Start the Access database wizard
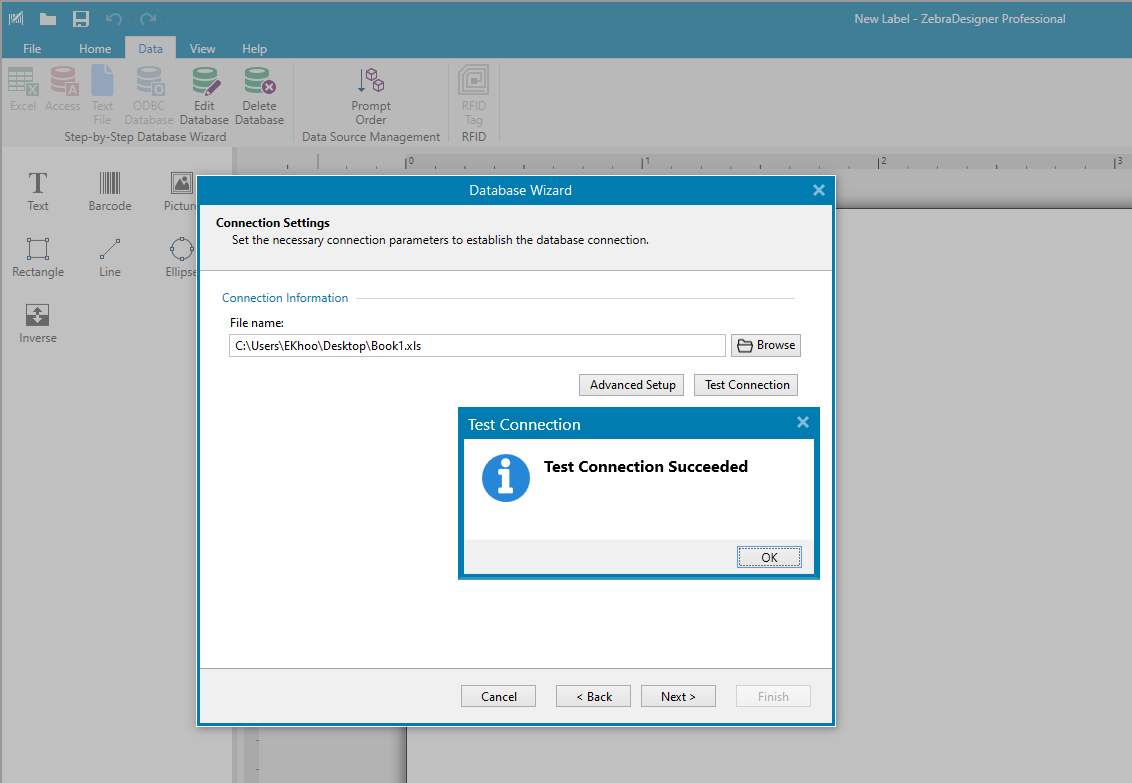Viewport: 1132px width, 783px height. click(x=63, y=89)
